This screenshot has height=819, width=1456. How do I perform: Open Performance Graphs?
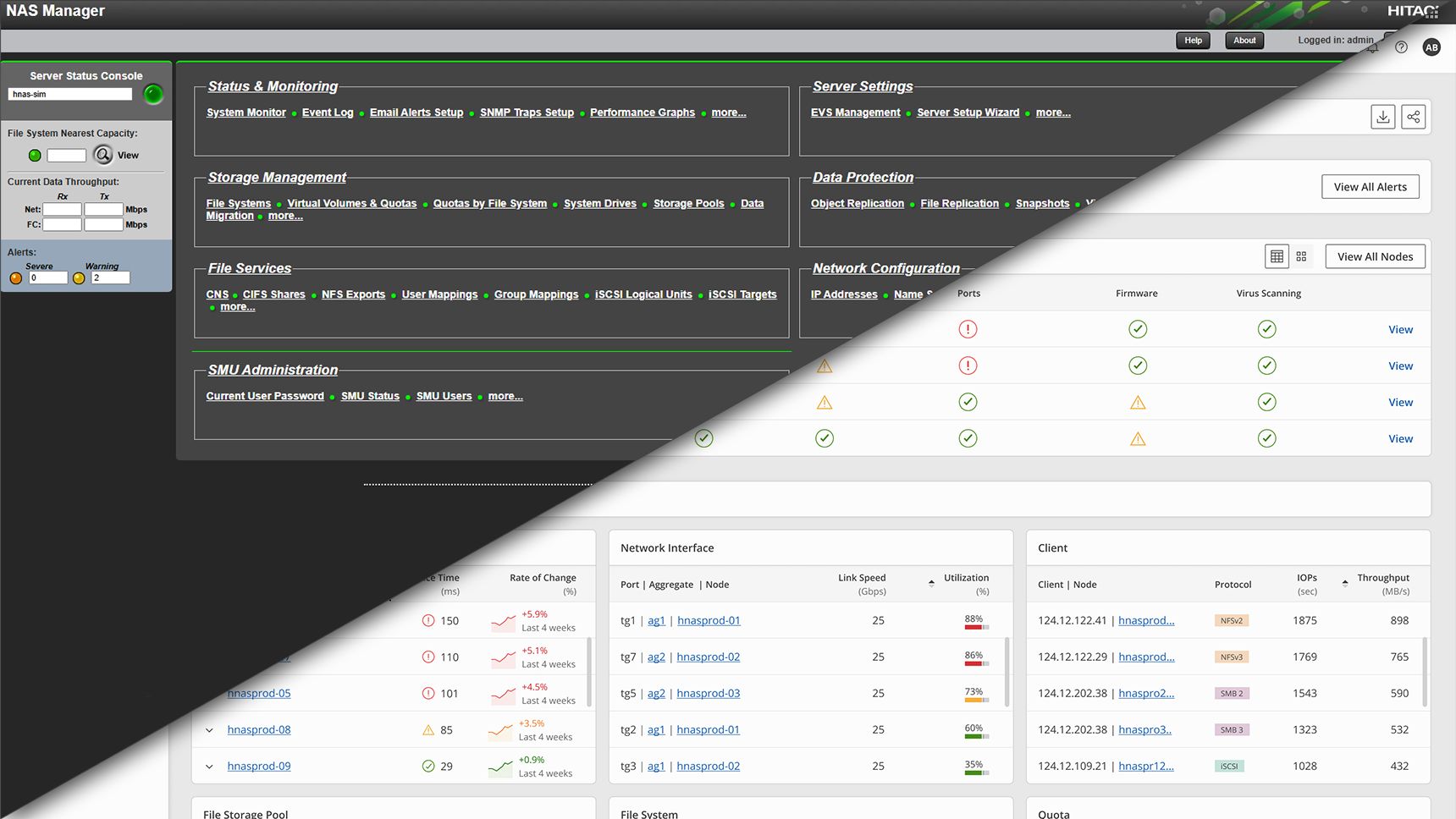click(643, 113)
